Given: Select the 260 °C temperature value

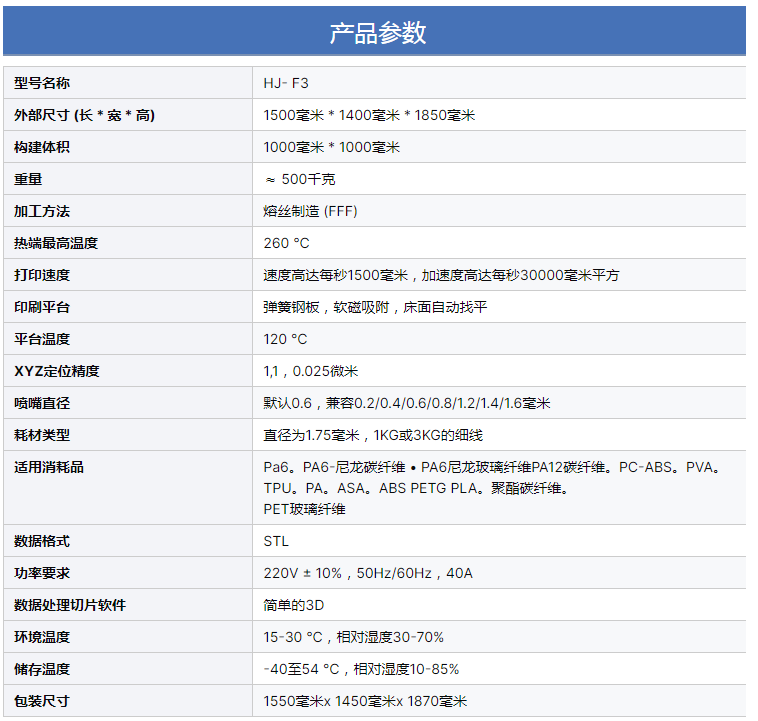Looking at the screenshot, I should 286,243.
